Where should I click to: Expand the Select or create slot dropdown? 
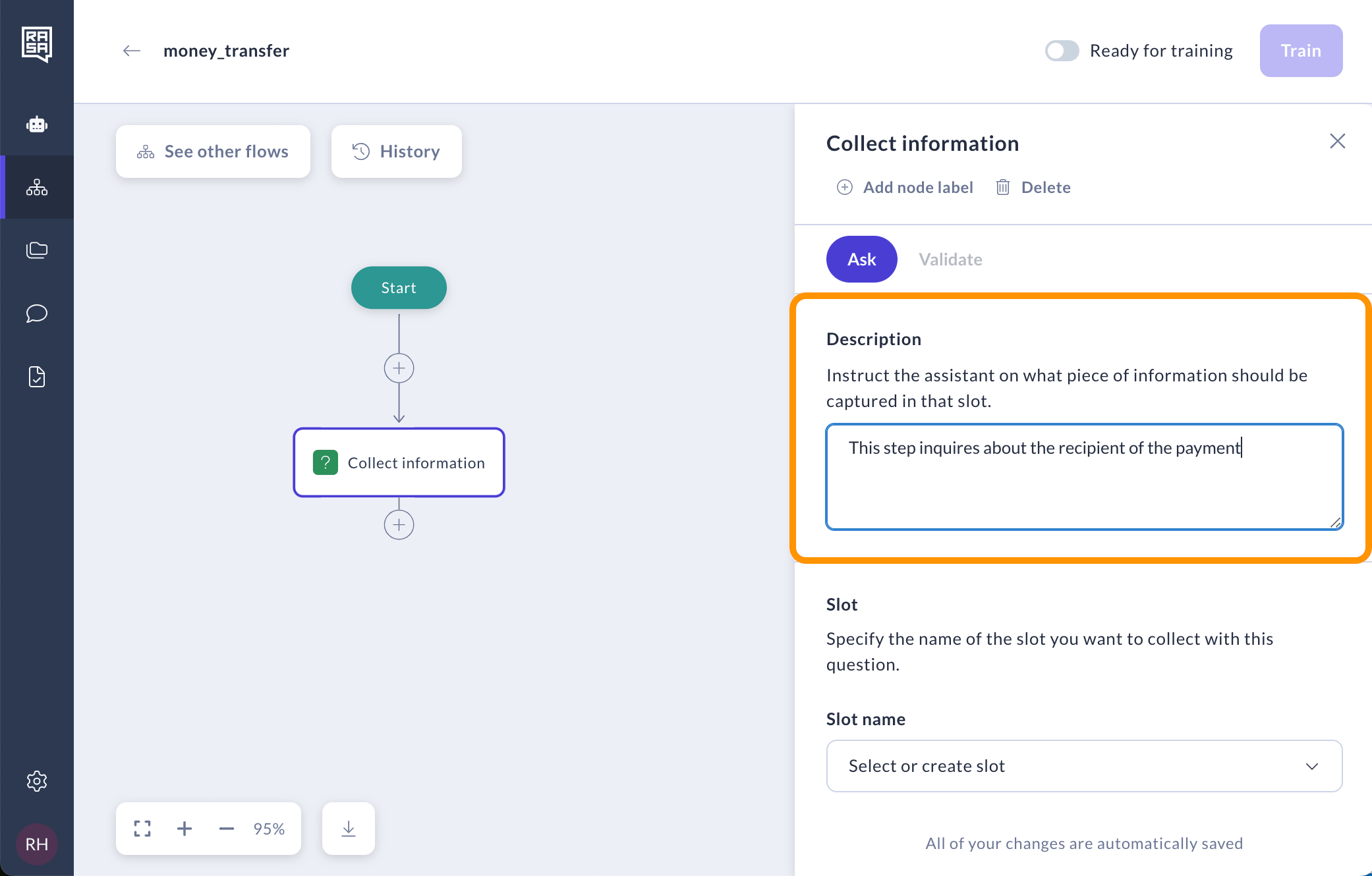click(x=1084, y=766)
